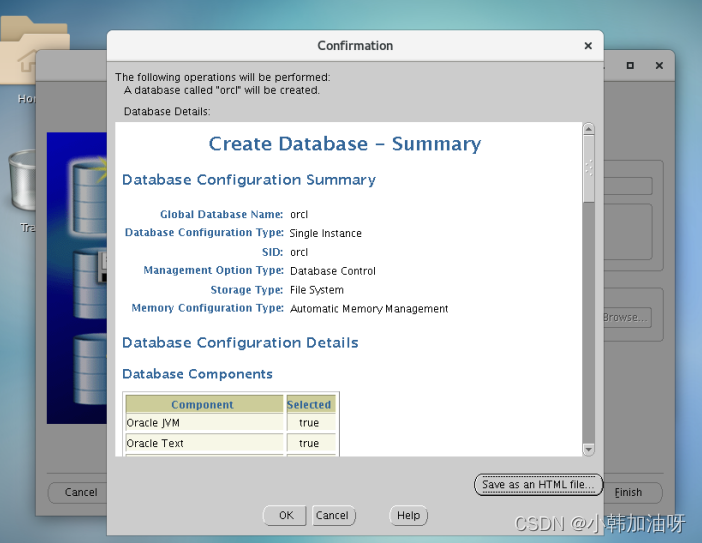Click the text input field in background window

pos(628,186)
